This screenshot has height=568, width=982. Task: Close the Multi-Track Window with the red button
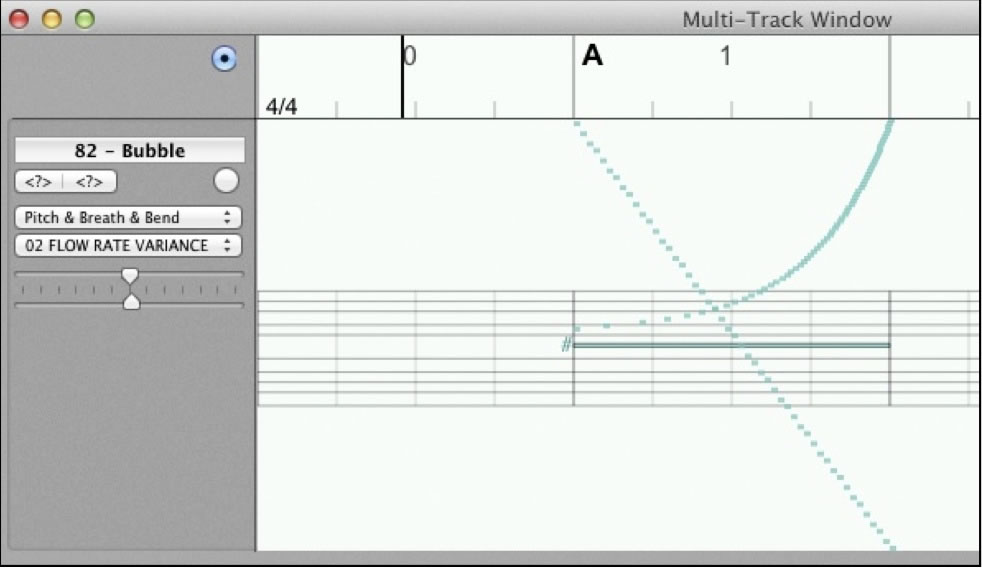click(19, 19)
